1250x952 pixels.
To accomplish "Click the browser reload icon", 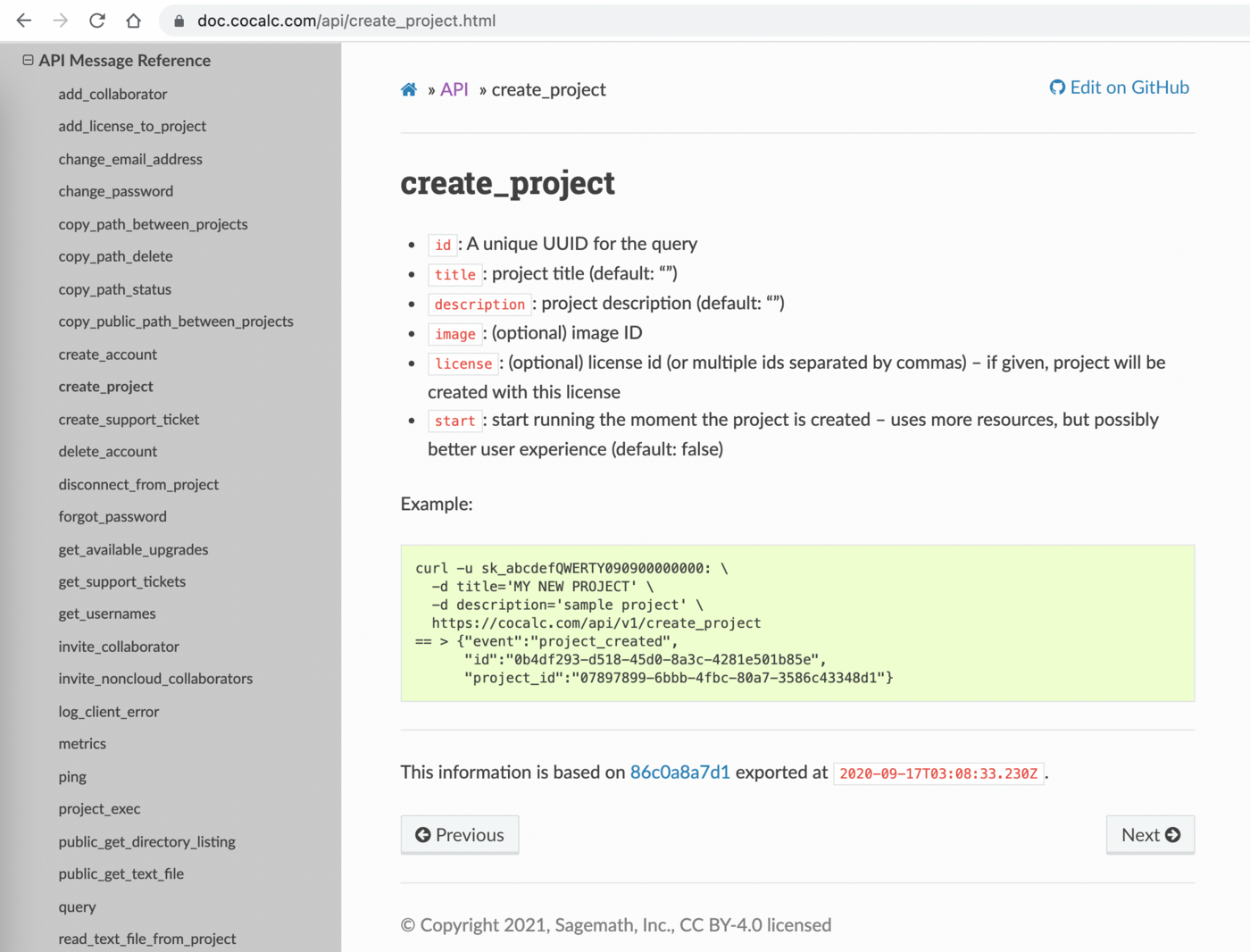I will 96,20.
